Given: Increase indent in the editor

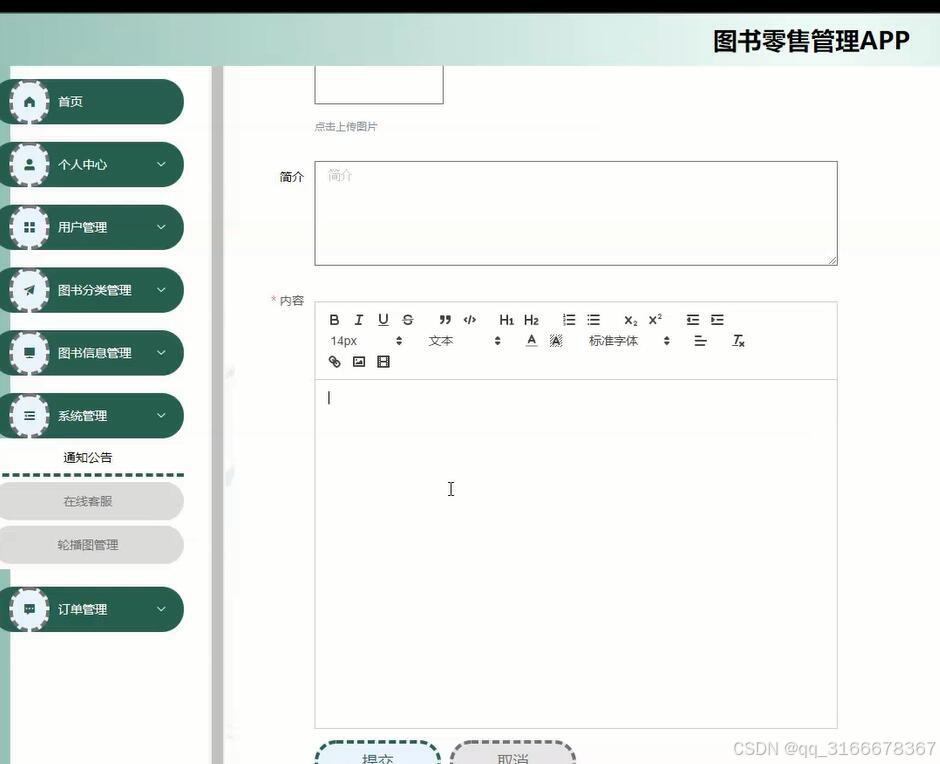Looking at the screenshot, I should pos(718,320).
